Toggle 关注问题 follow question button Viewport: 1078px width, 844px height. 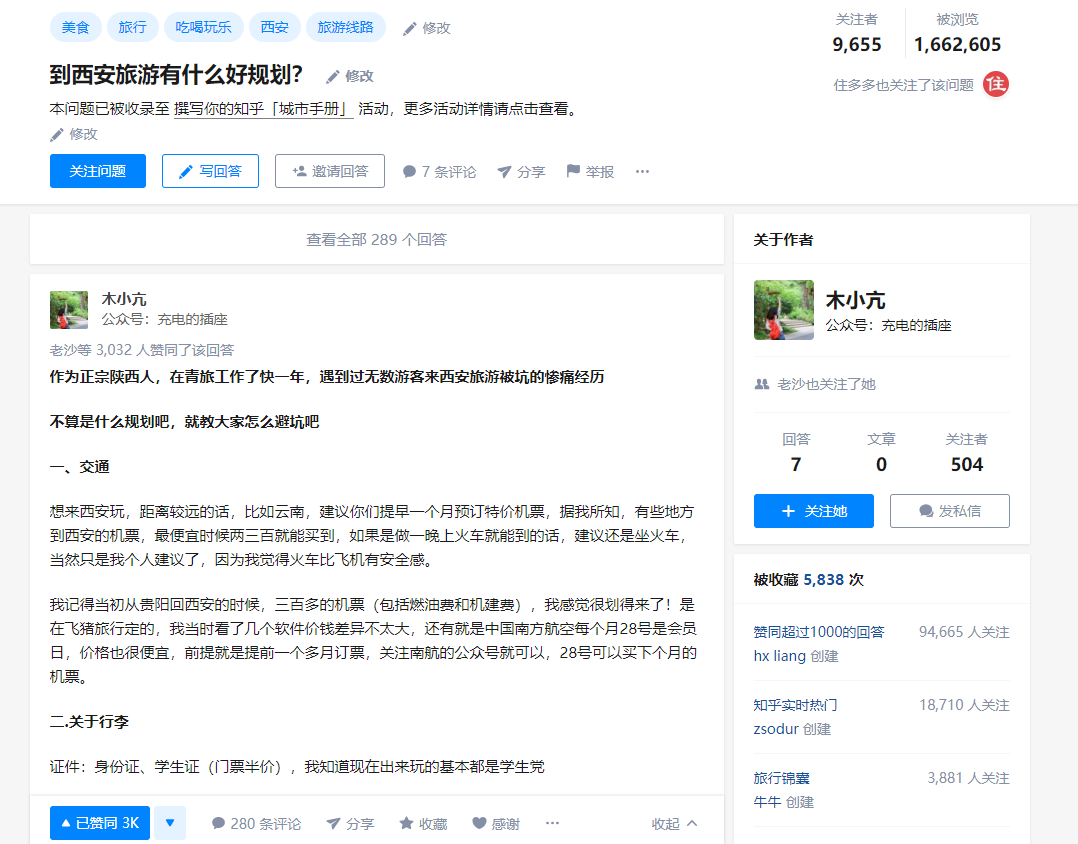(98, 171)
